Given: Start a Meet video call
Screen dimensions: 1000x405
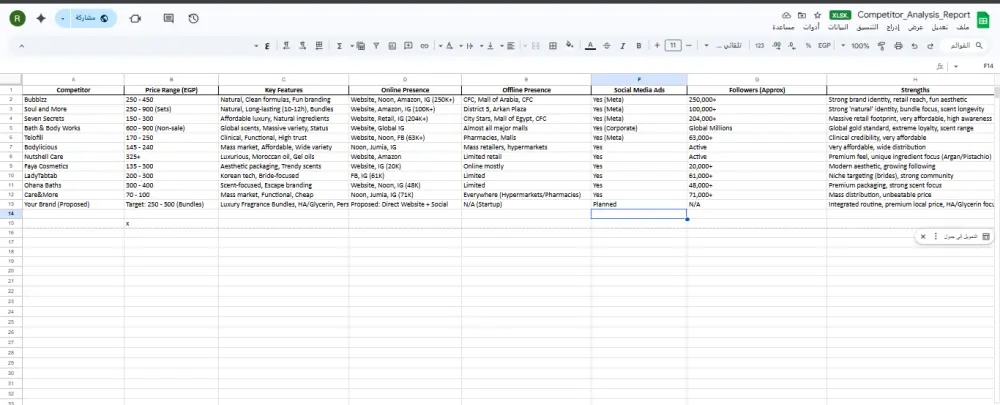Looking at the screenshot, I should coord(135,18).
